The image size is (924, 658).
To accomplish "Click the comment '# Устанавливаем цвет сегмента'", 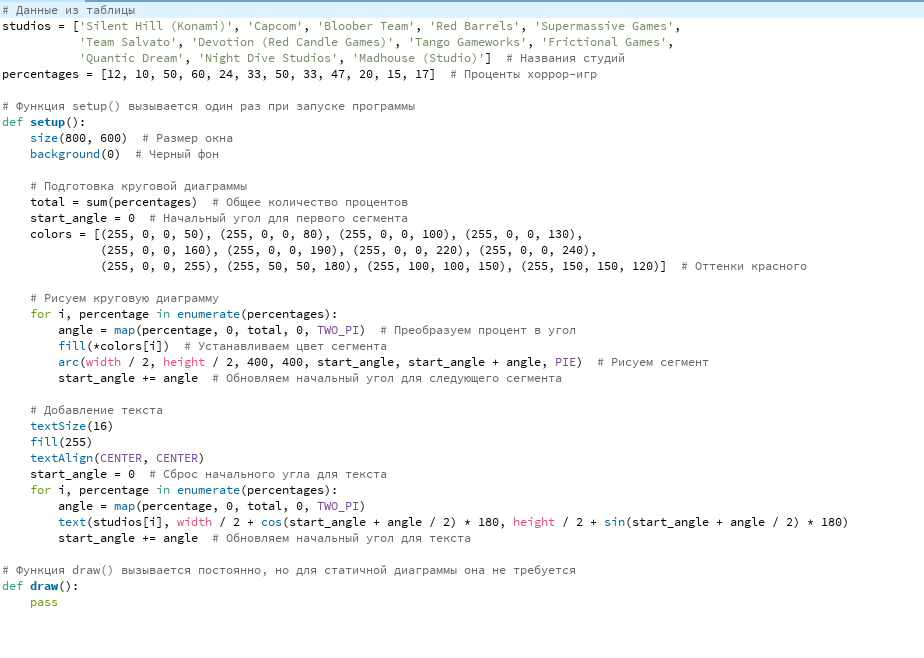I will coord(285,346).
